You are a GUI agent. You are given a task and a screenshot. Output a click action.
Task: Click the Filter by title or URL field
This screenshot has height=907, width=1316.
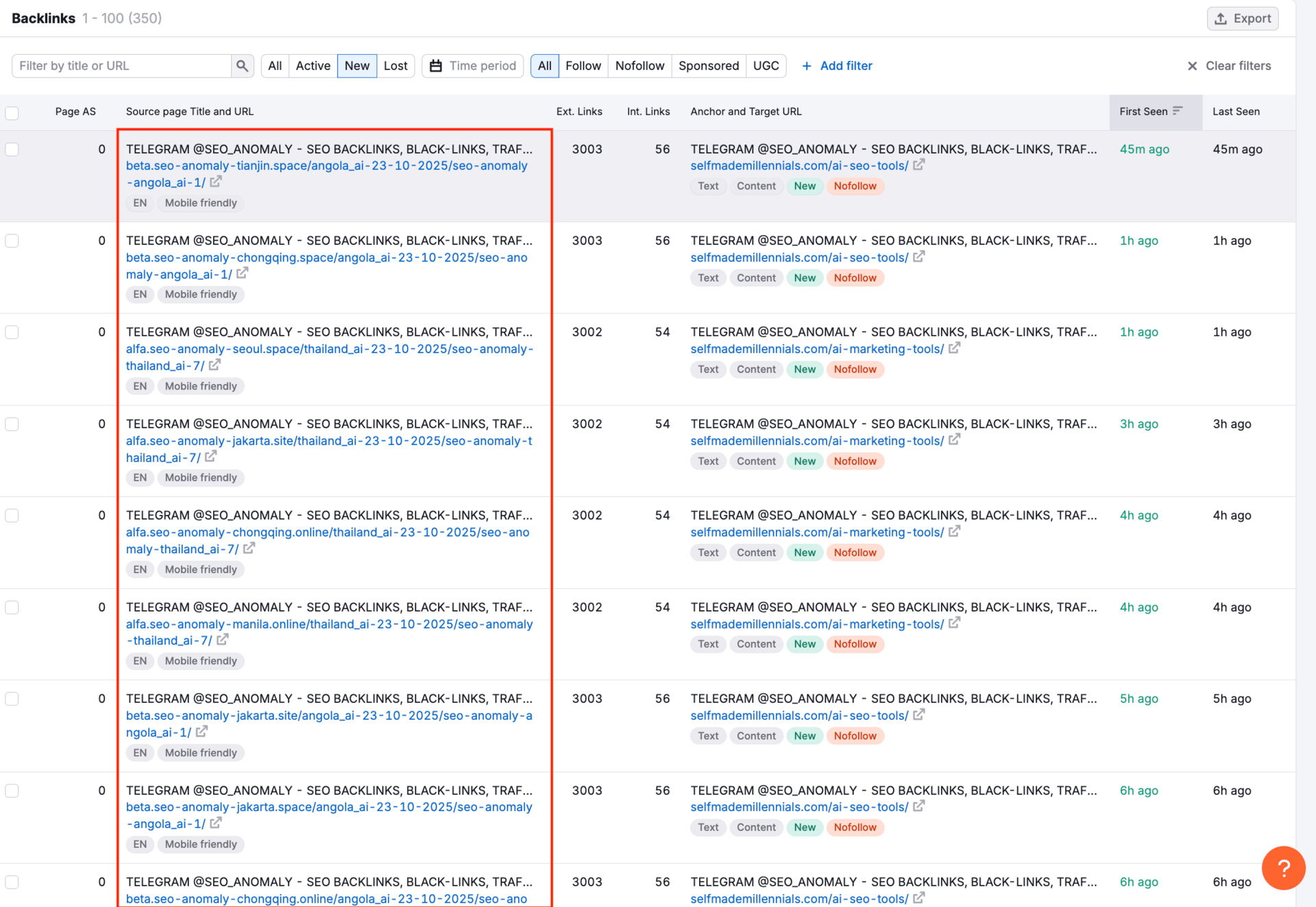[x=122, y=66]
